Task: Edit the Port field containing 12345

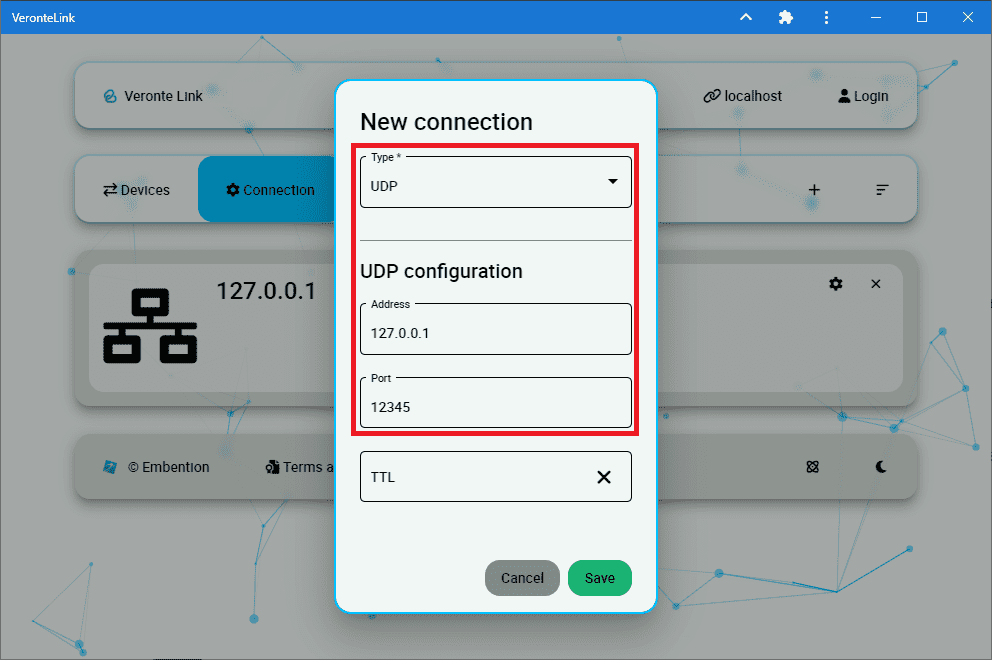Action: click(495, 403)
